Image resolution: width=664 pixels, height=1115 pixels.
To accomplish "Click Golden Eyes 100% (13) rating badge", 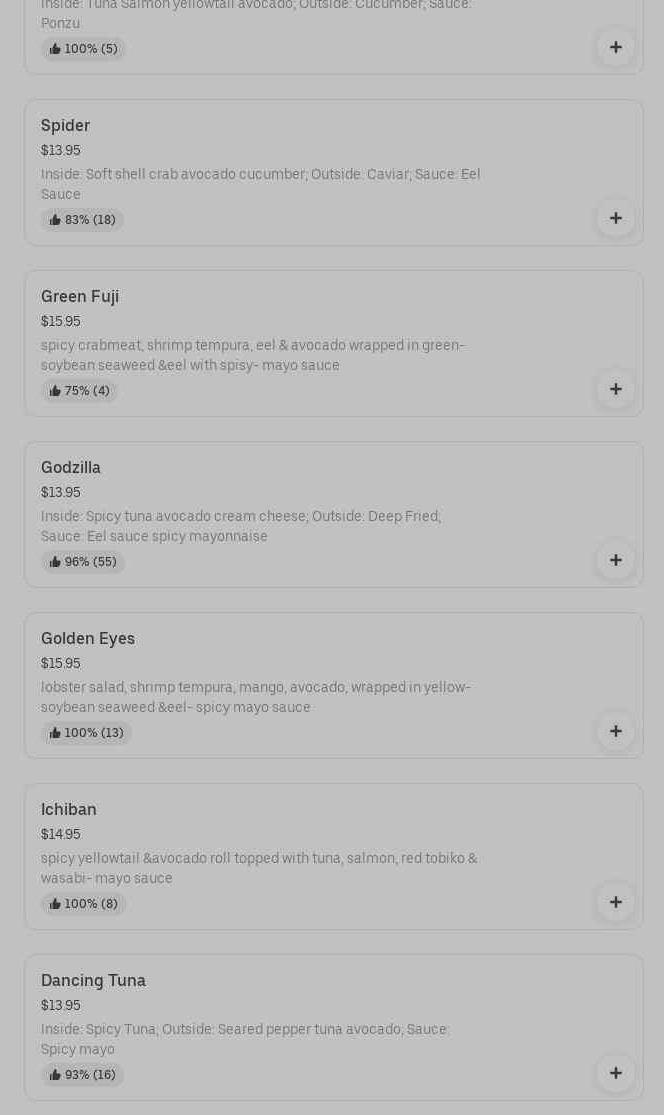I will 87,733.
